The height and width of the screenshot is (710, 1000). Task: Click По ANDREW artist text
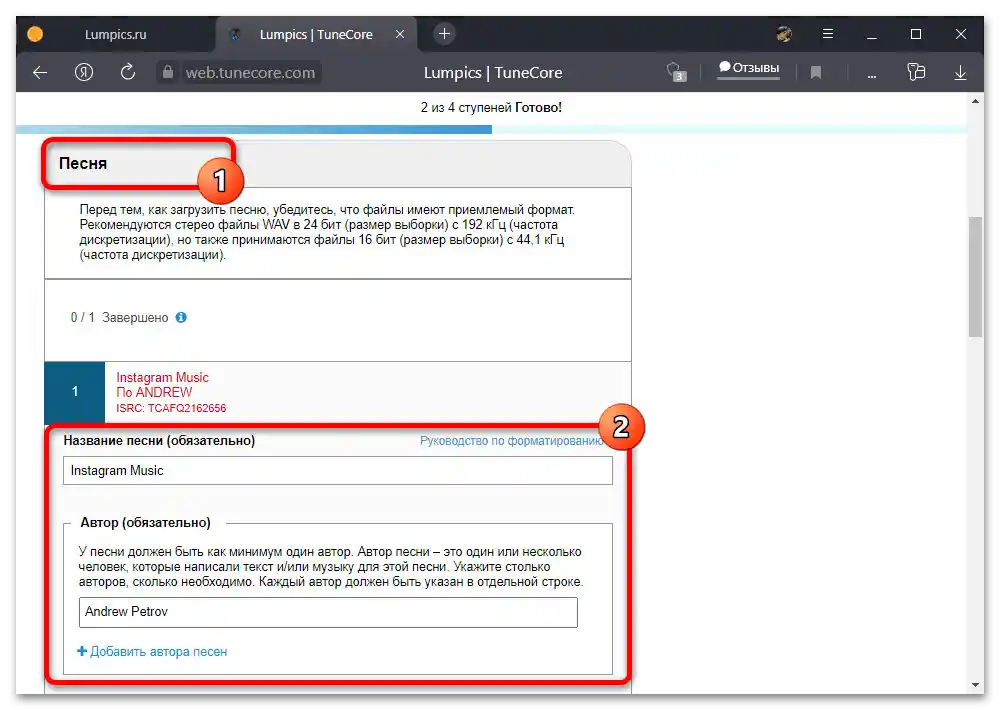[x=154, y=392]
